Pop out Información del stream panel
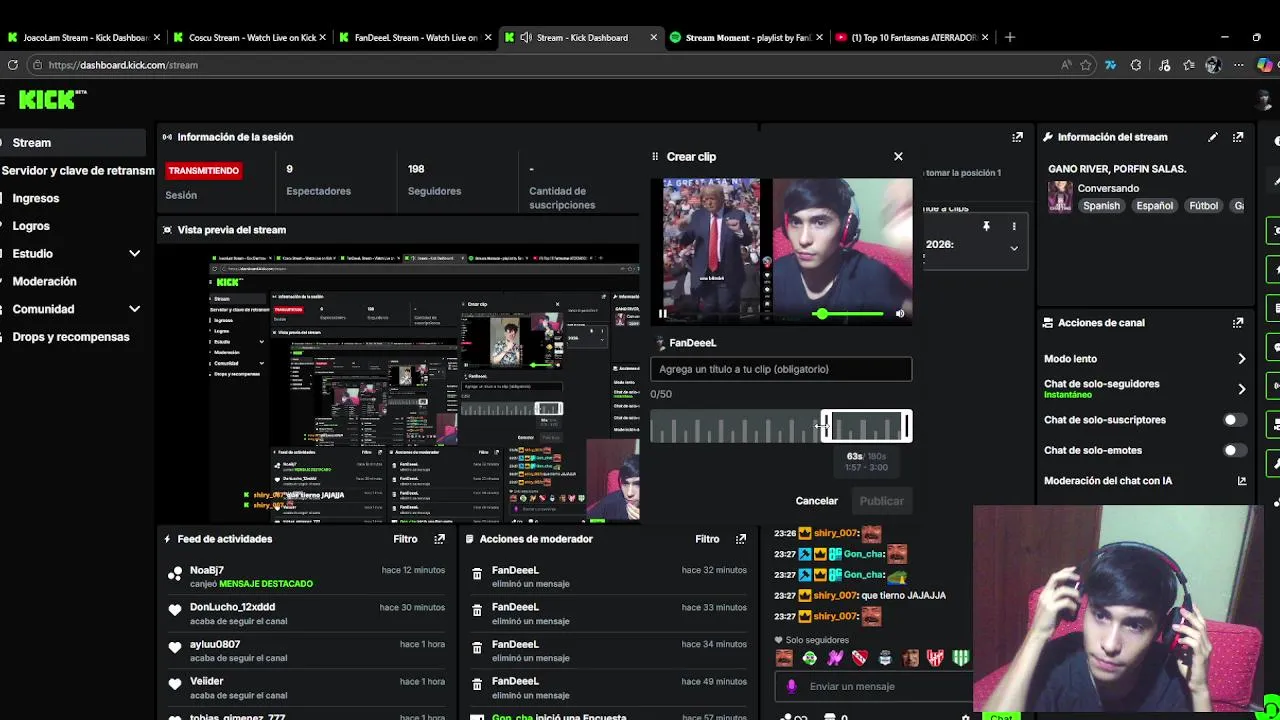The height and width of the screenshot is (720, 1280). pyautogui.click(x=1238, y=137)
